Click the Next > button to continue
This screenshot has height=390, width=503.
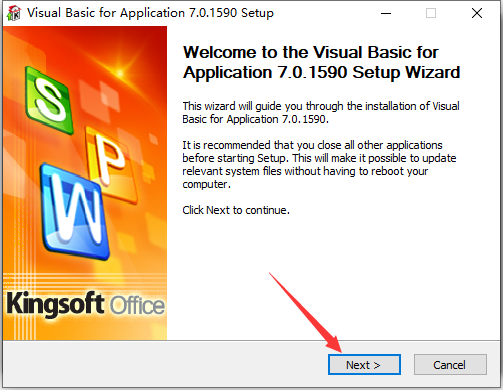coord(364,365)
